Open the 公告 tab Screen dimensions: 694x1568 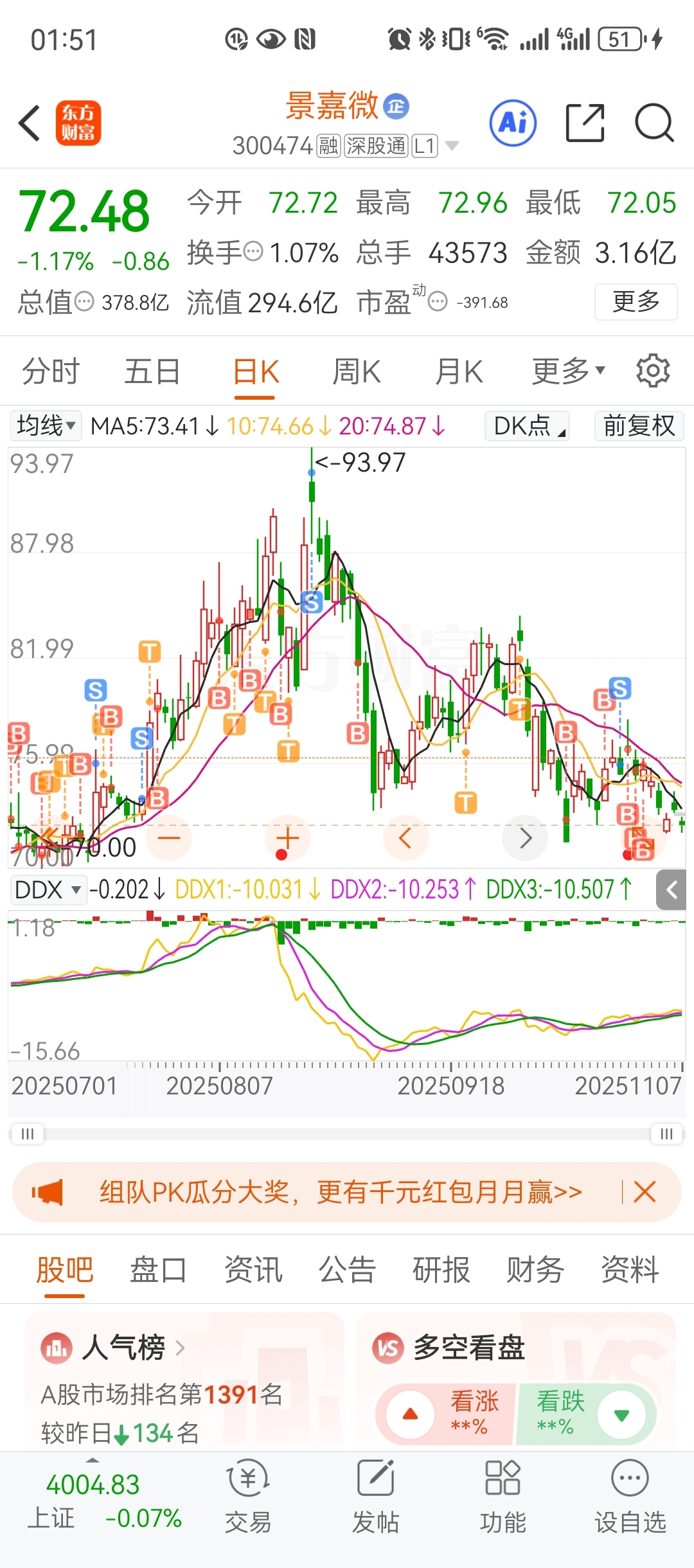pos(347,1270)
